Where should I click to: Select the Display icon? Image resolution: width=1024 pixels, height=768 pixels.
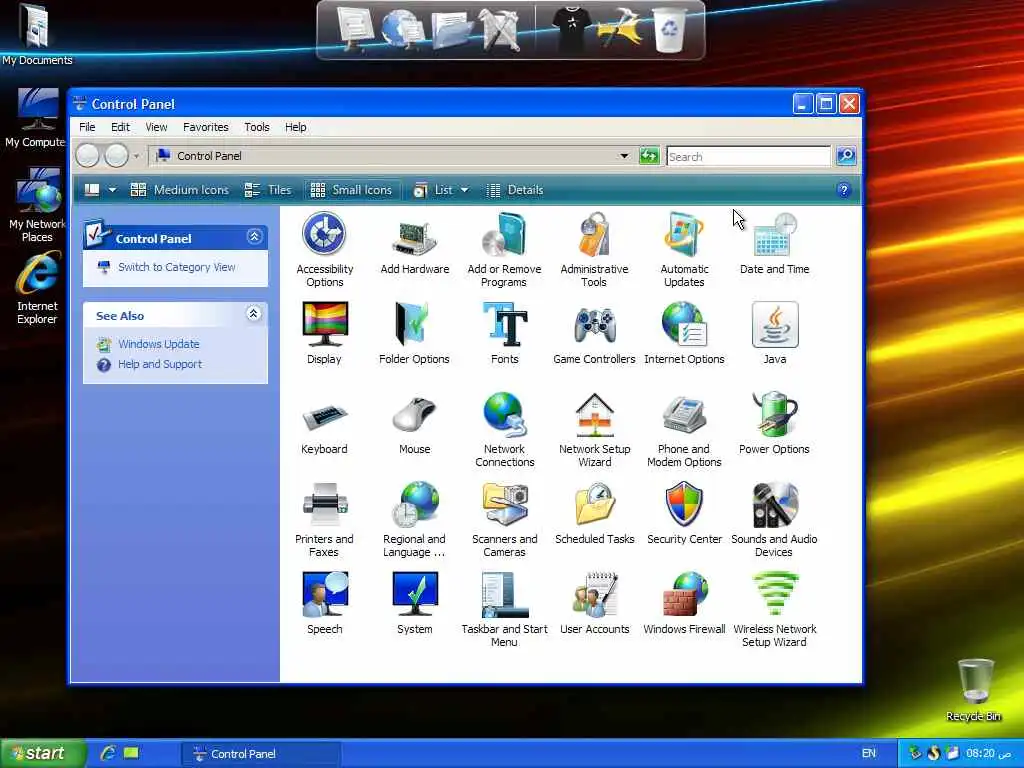(325, 333)
